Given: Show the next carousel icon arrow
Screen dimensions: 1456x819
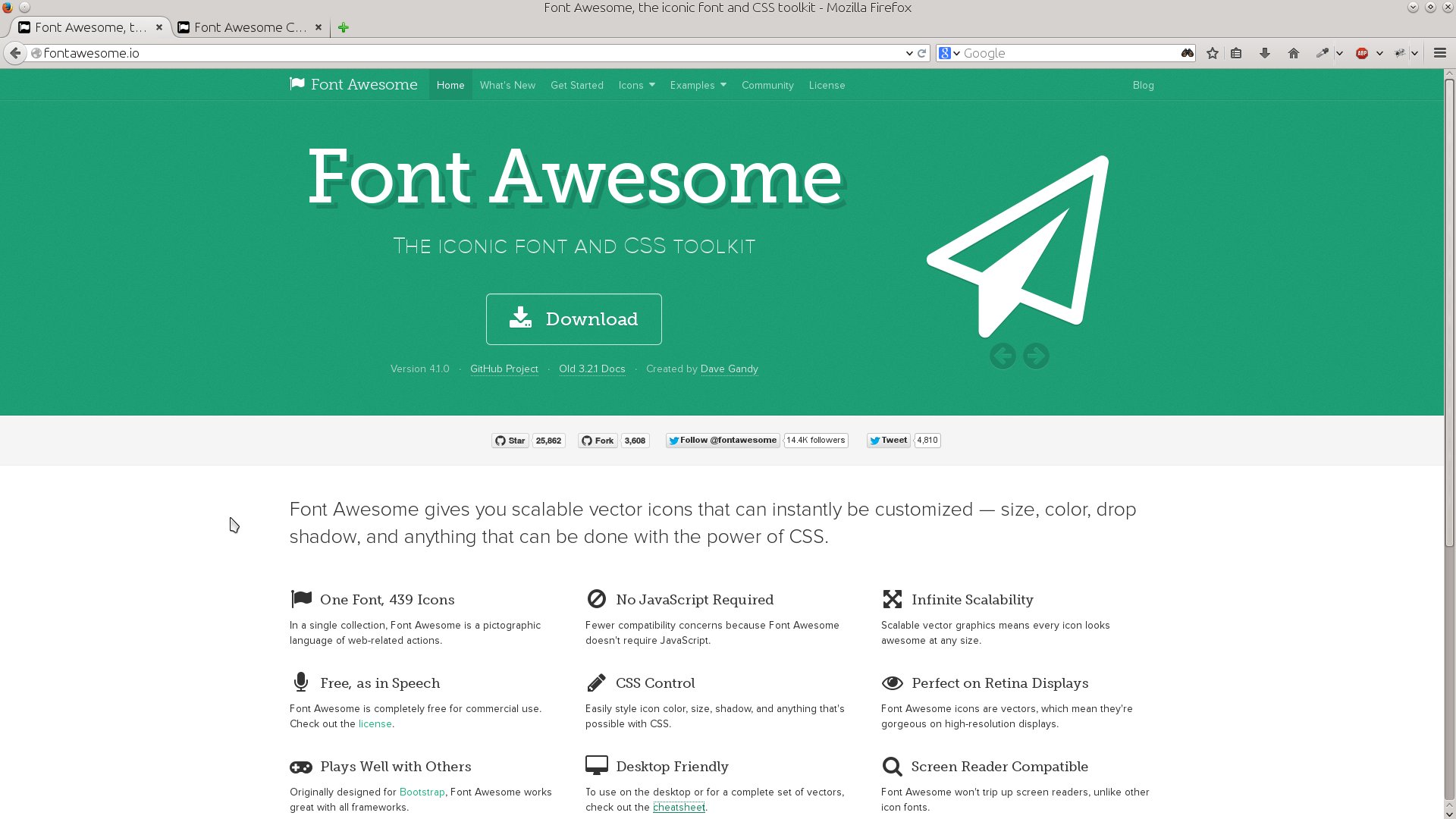Looking at the screenshot, I should (1036, 356).
